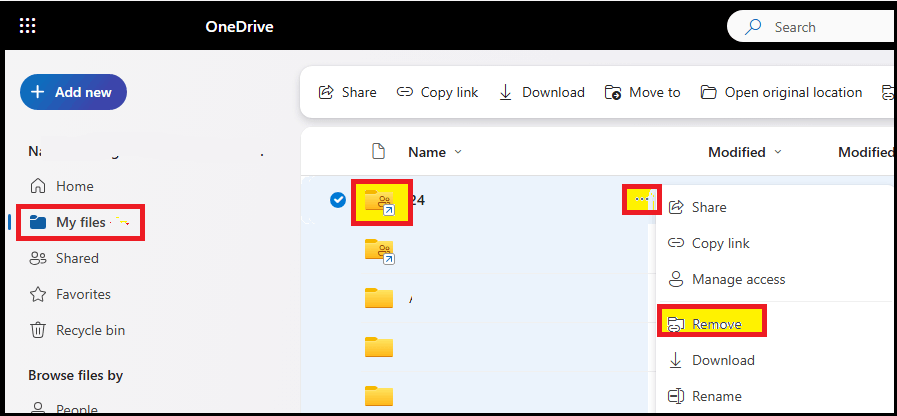Open the second shared shortcut folder
Viewport: 897px width, 416px height.
coord(380,251)
